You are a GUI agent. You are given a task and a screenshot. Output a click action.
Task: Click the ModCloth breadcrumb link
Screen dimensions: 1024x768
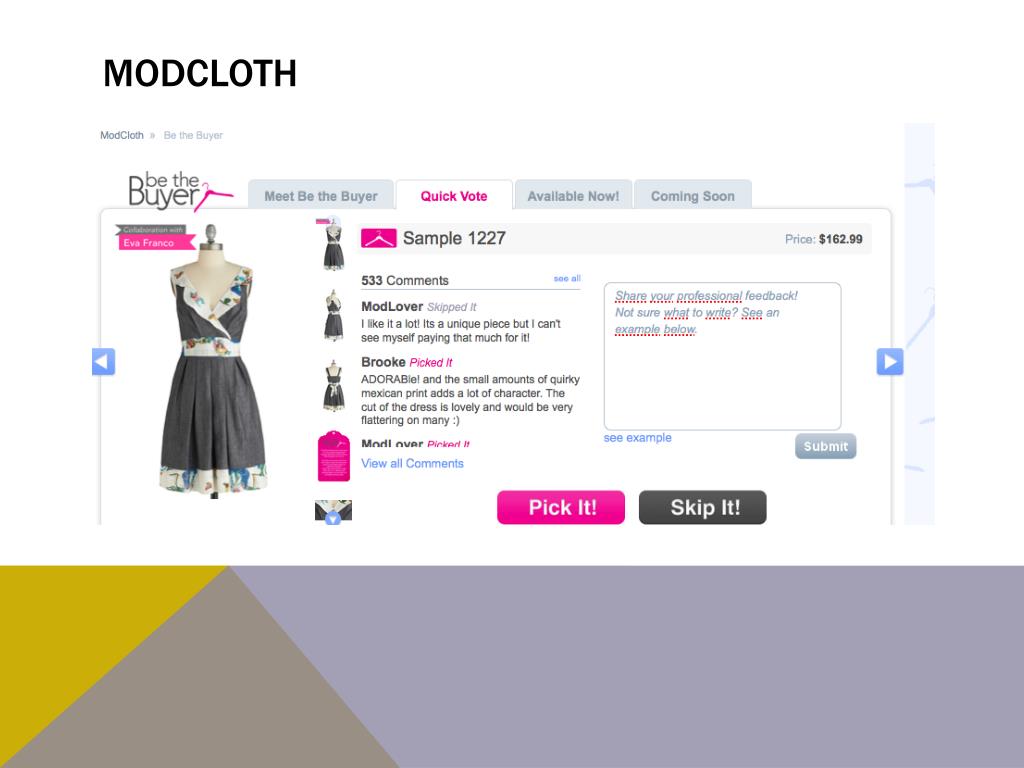pos(121,135)
